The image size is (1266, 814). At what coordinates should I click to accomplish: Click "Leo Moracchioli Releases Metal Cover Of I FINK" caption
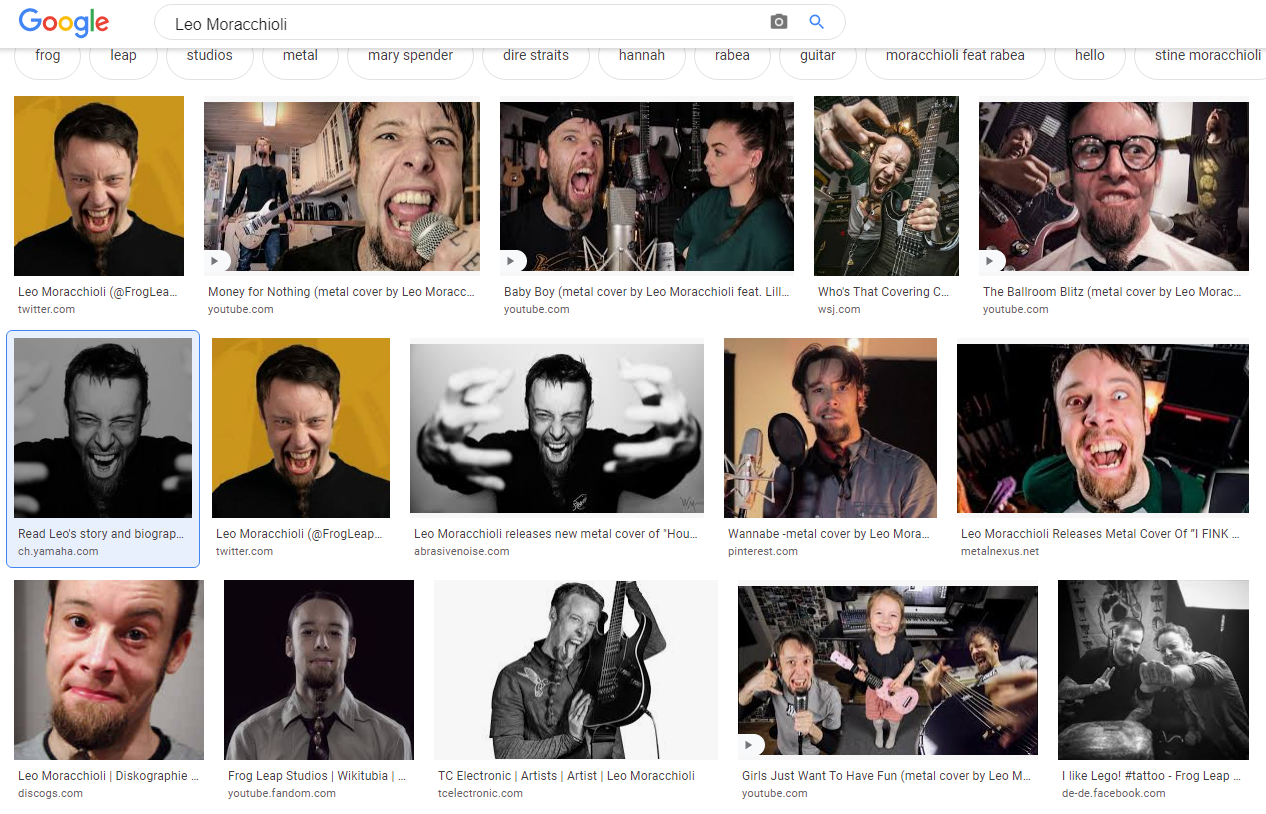click(x=1101, y=534)
